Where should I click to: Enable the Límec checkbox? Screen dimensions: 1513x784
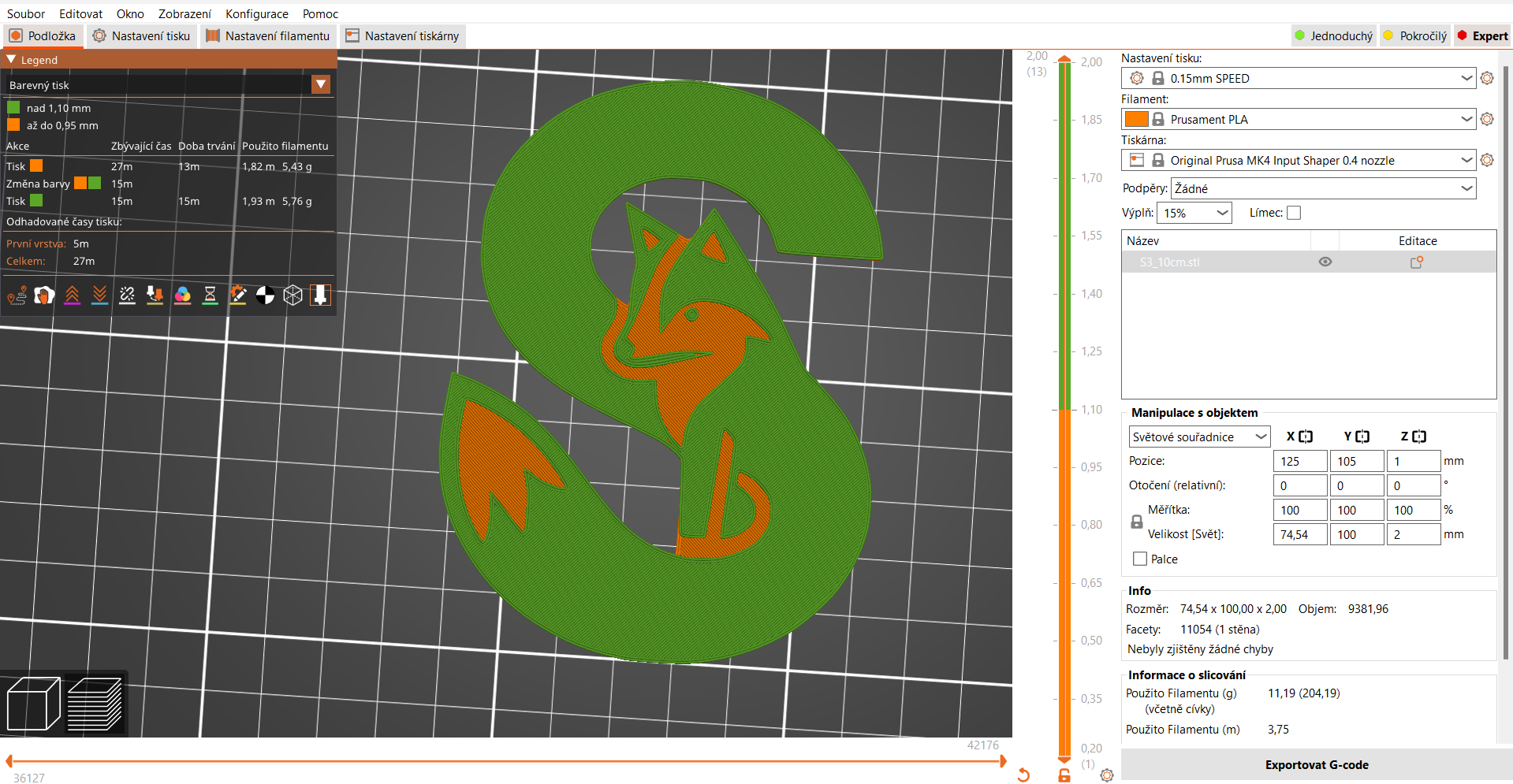click(1294, 213)
